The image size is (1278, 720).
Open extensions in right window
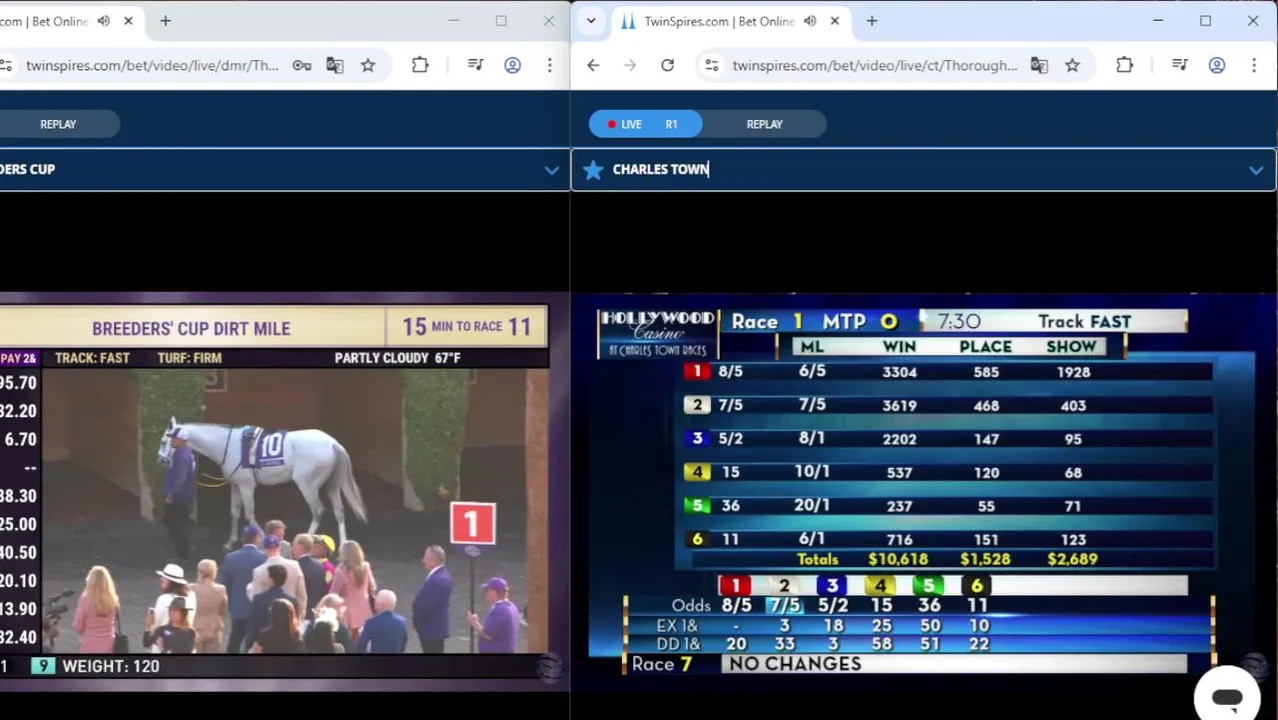[1124, 65]
